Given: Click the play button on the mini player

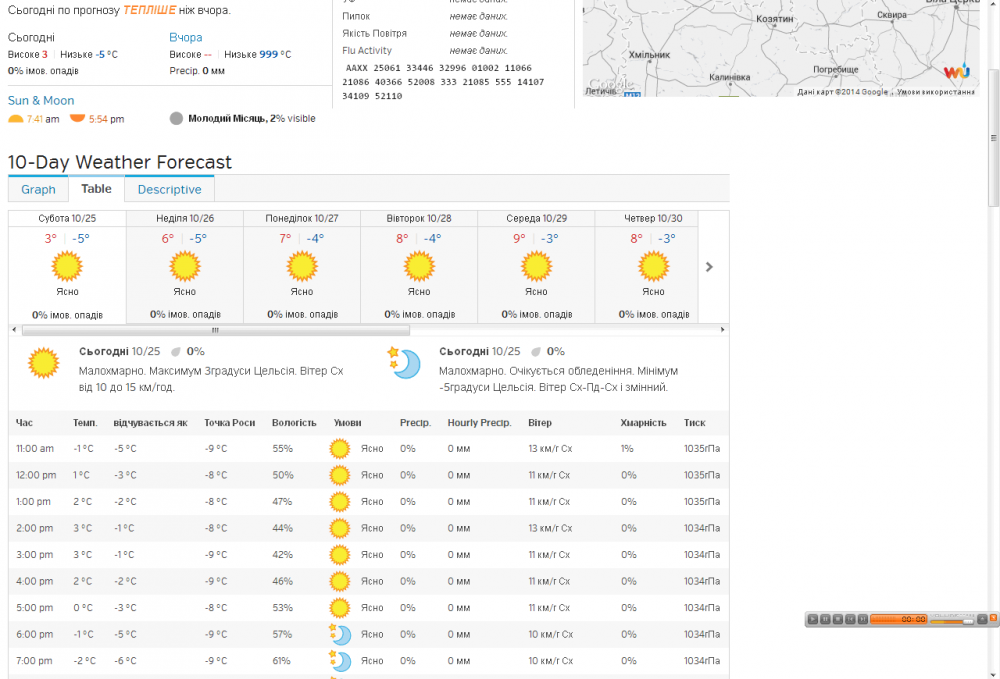Looking at the screenshot, I should coord(813,619).
